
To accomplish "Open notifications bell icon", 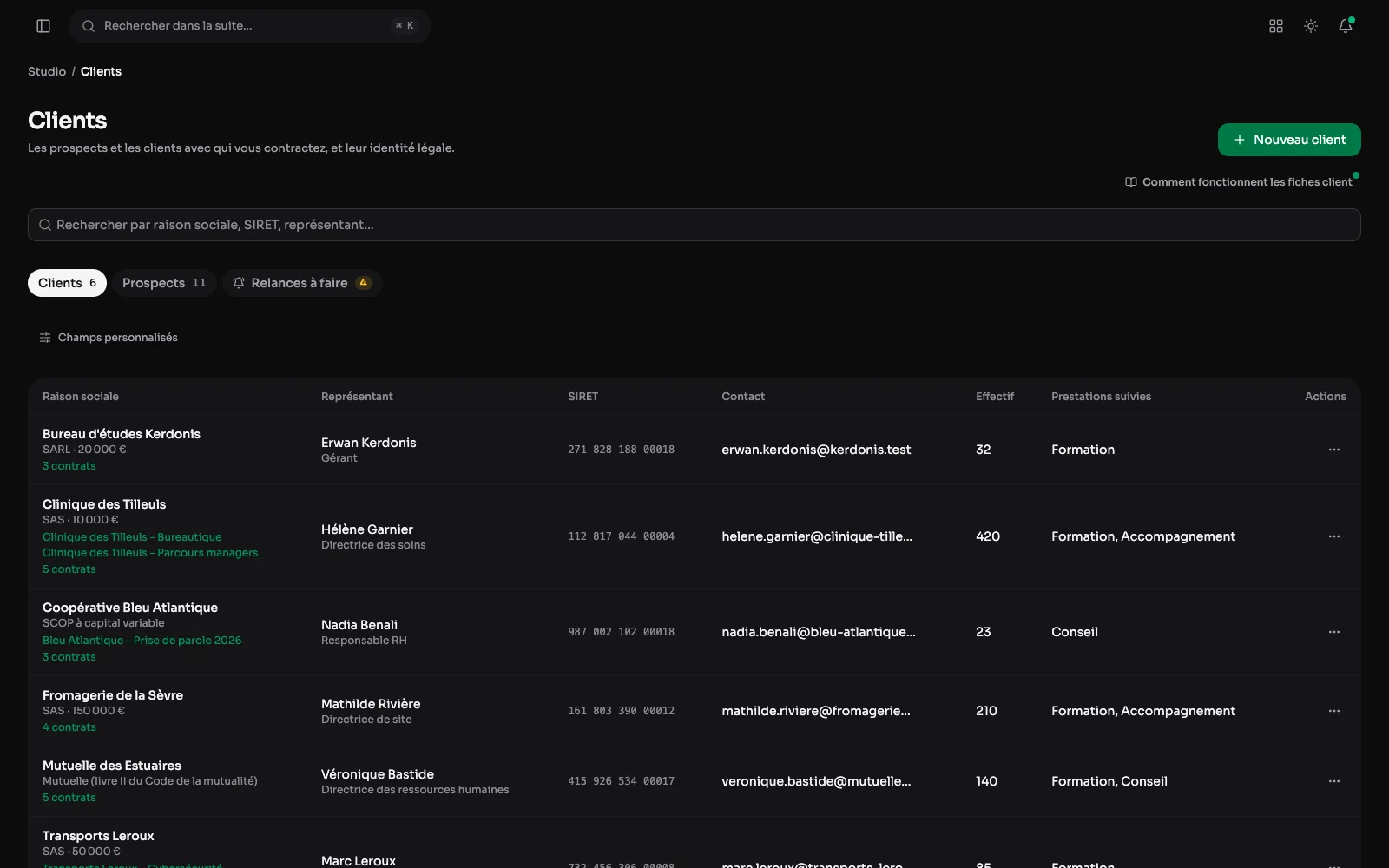I will [1346, 26].
